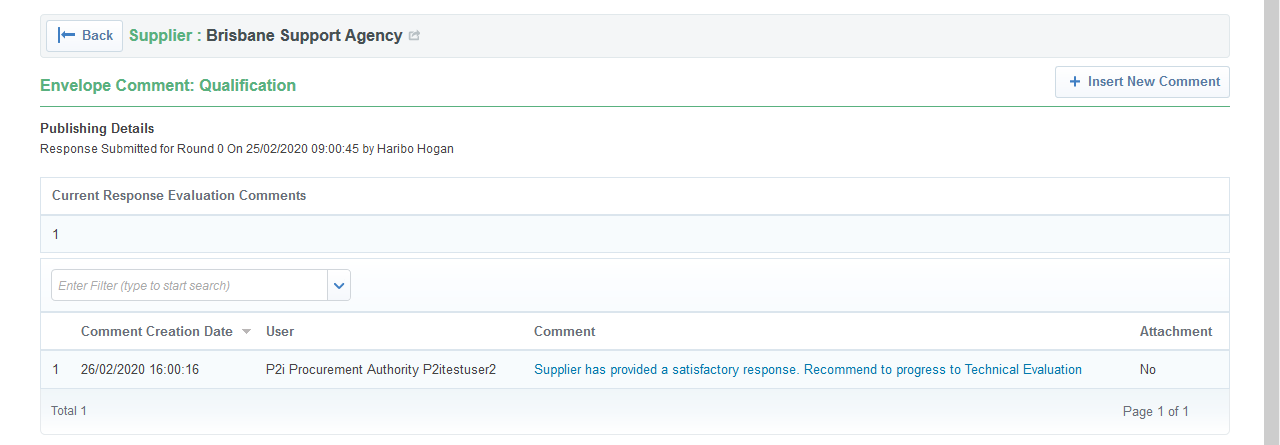This screenshot has height=445, width=1280.
Task: Click the P2i Procurement Authority user cell
Action: [x=380, y=370]
